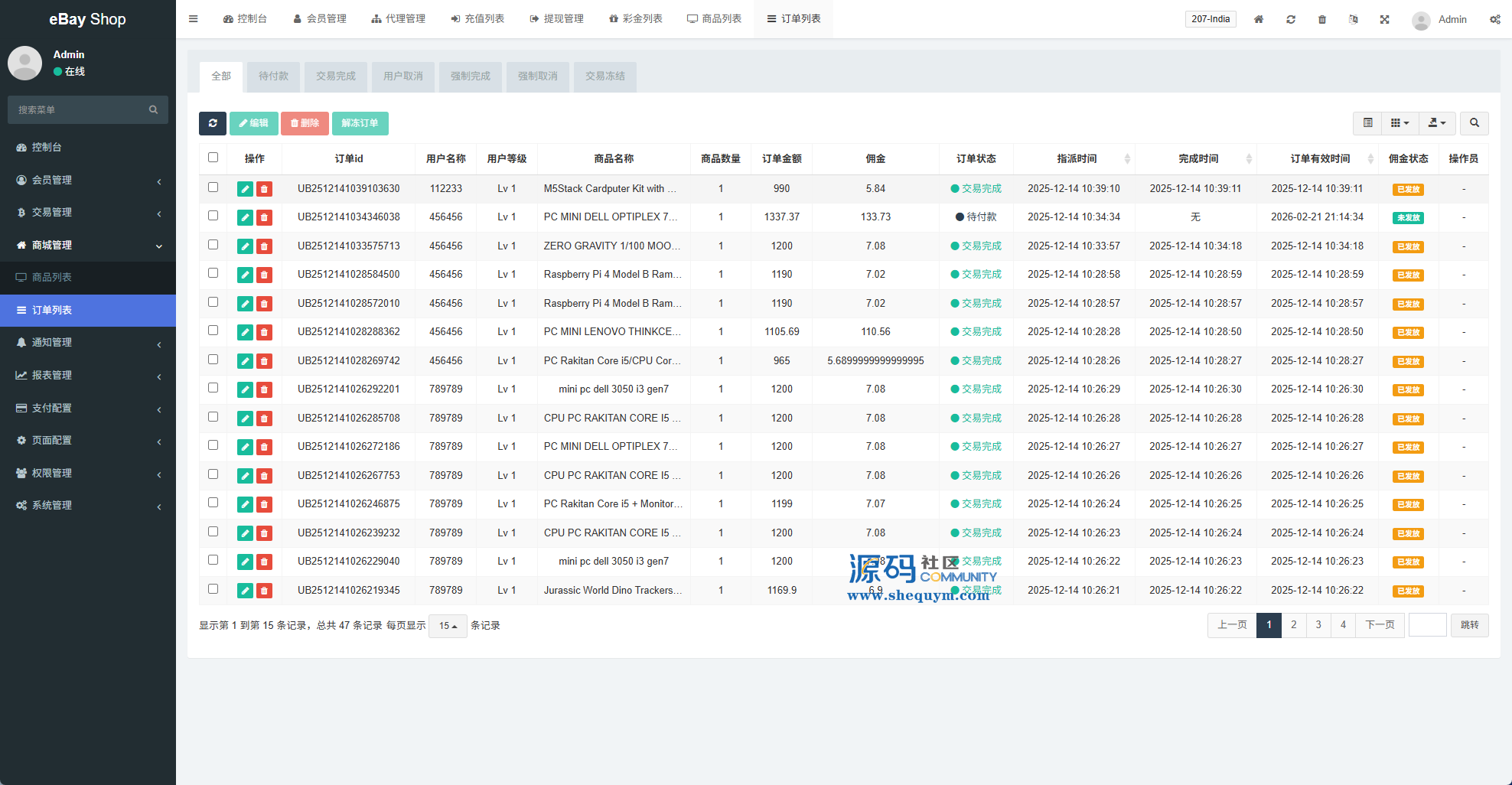Click green edit icon for order UB2512141039103630
1512x785 pixels.
point(245,189)
